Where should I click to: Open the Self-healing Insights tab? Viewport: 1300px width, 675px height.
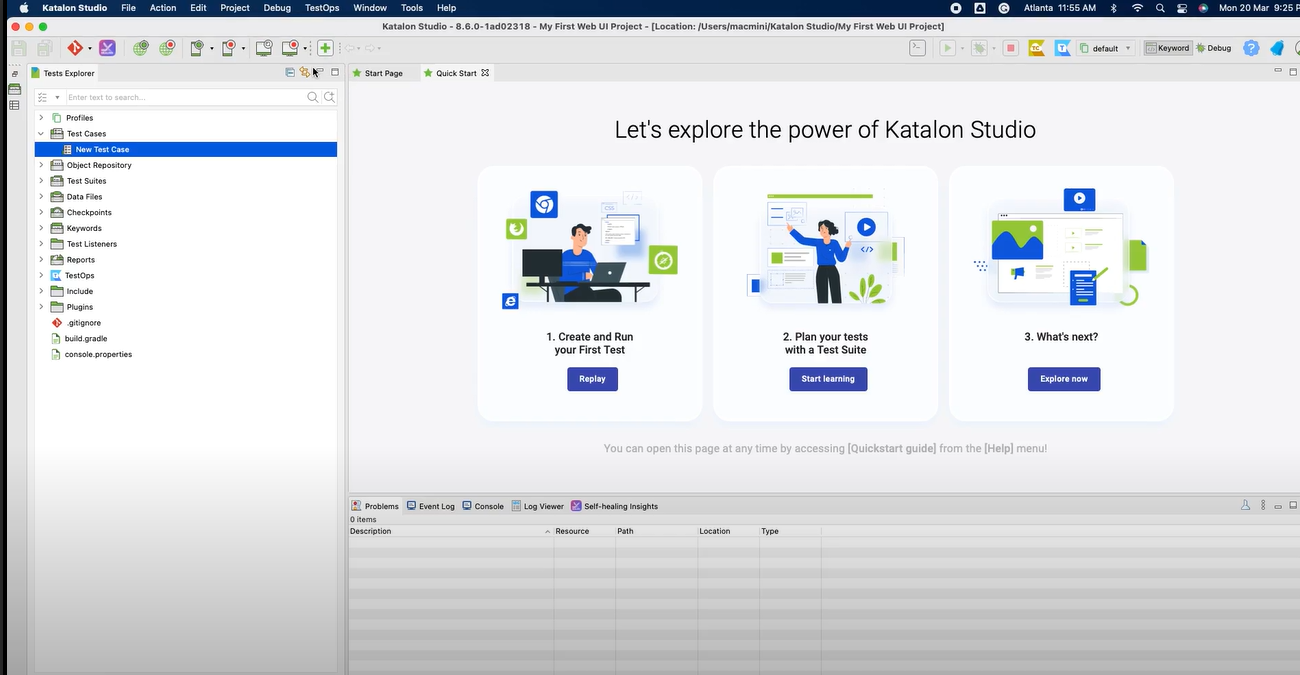tap(614, 506)
